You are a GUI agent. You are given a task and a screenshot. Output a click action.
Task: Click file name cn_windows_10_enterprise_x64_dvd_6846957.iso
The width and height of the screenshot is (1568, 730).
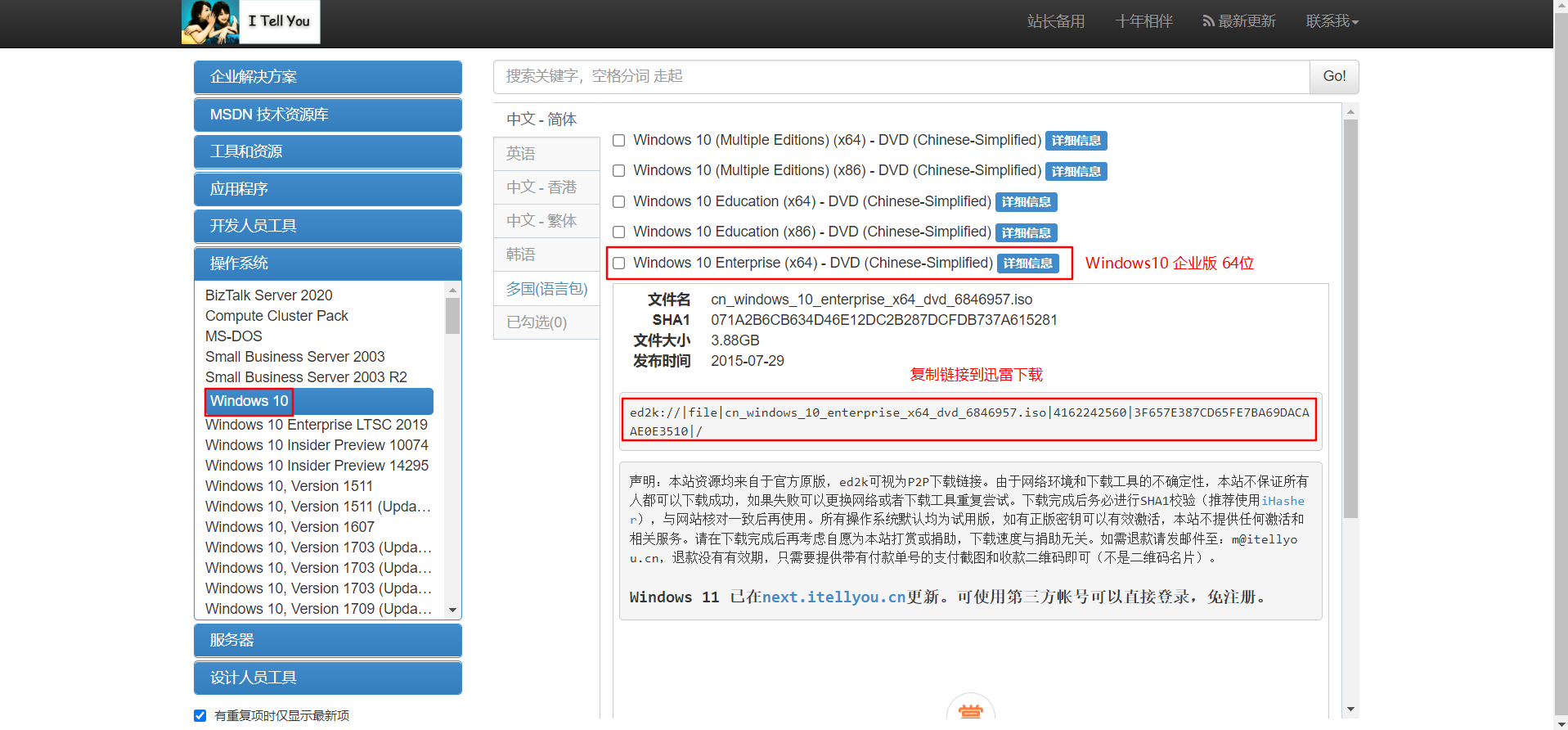point(872,300)
